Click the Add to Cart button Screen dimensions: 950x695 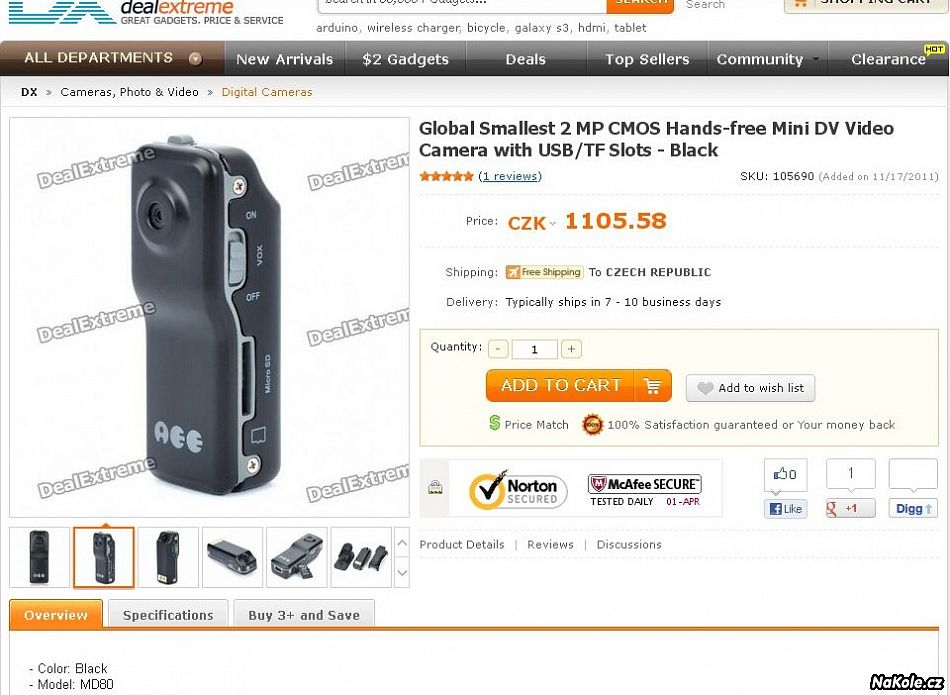pos(579,385)
